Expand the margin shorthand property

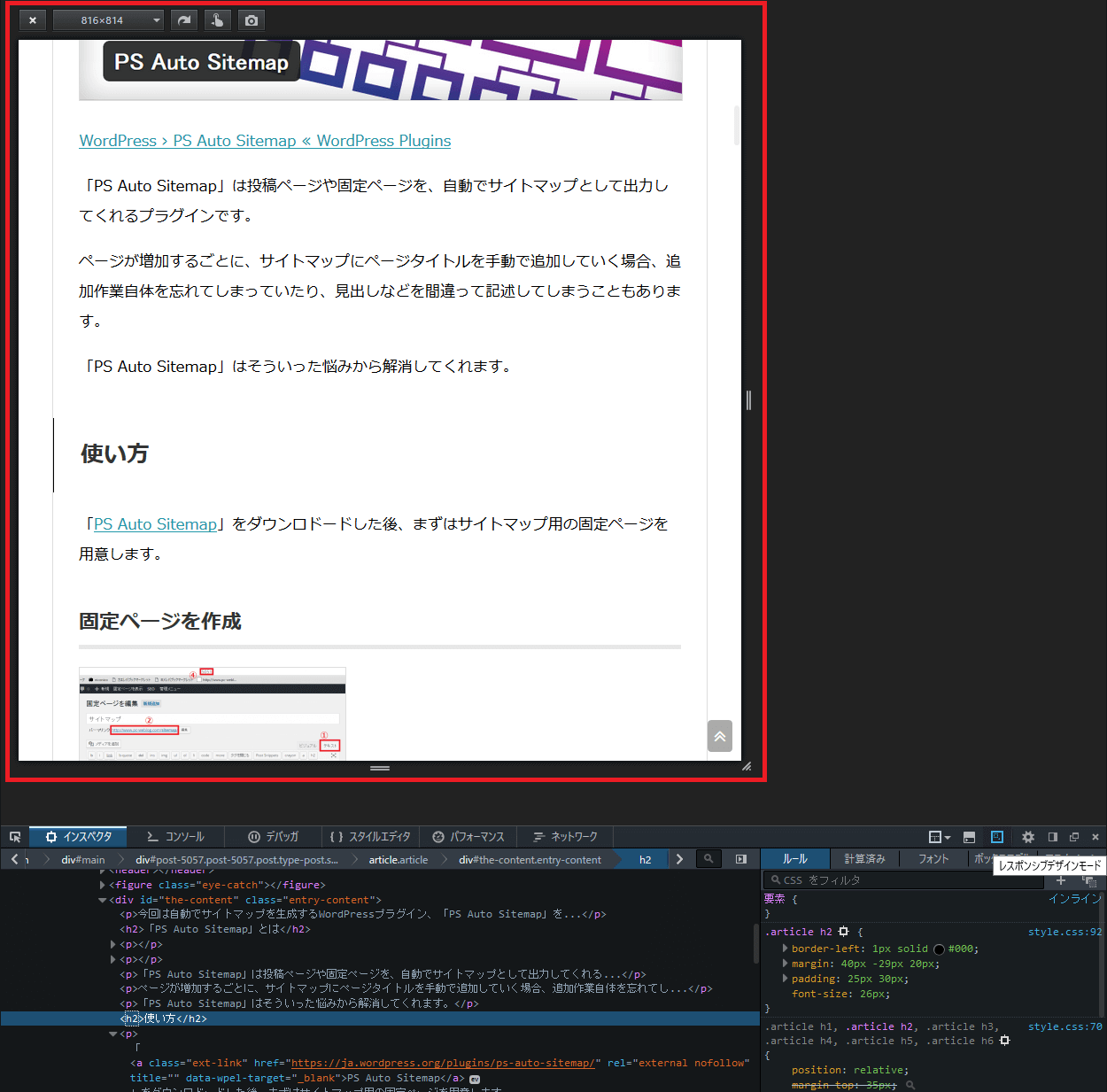coord(785,964)
